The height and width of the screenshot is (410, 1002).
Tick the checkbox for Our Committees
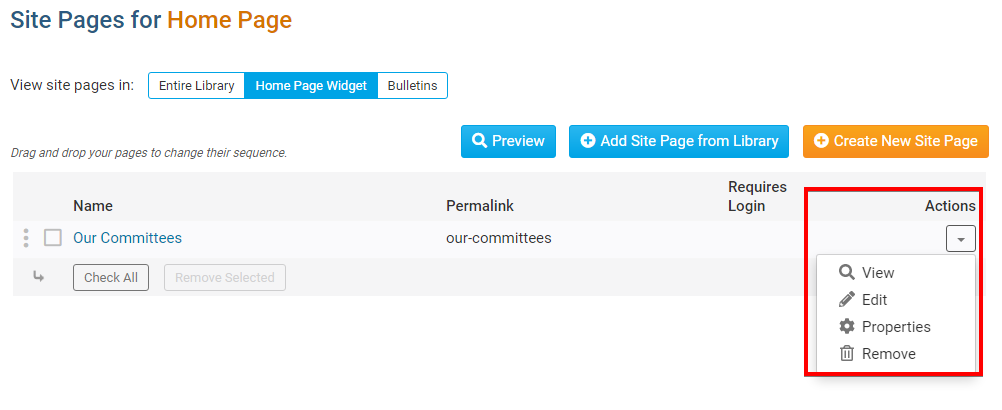[x=53, y=238]
